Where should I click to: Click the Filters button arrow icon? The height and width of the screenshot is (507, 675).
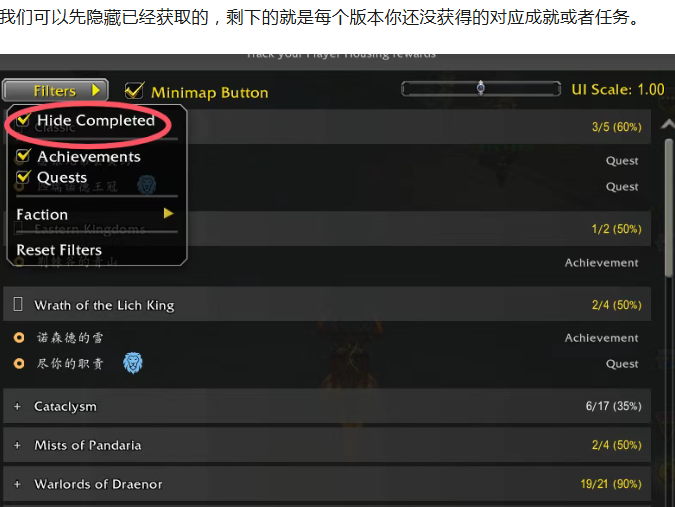pyautogui.click(x=96, y=90)
